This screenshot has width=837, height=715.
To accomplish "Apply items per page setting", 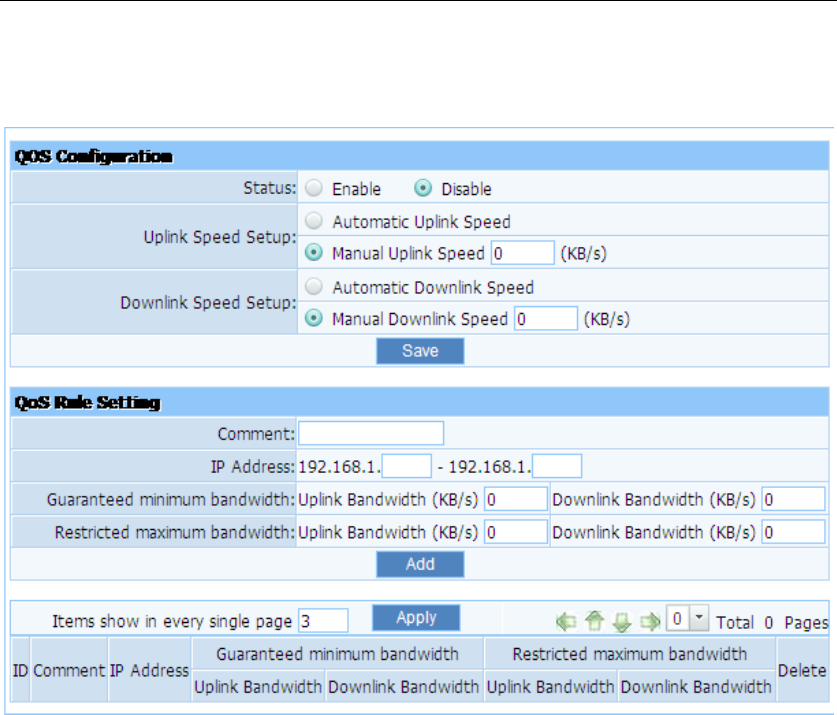I will click(x=416, y=618).
